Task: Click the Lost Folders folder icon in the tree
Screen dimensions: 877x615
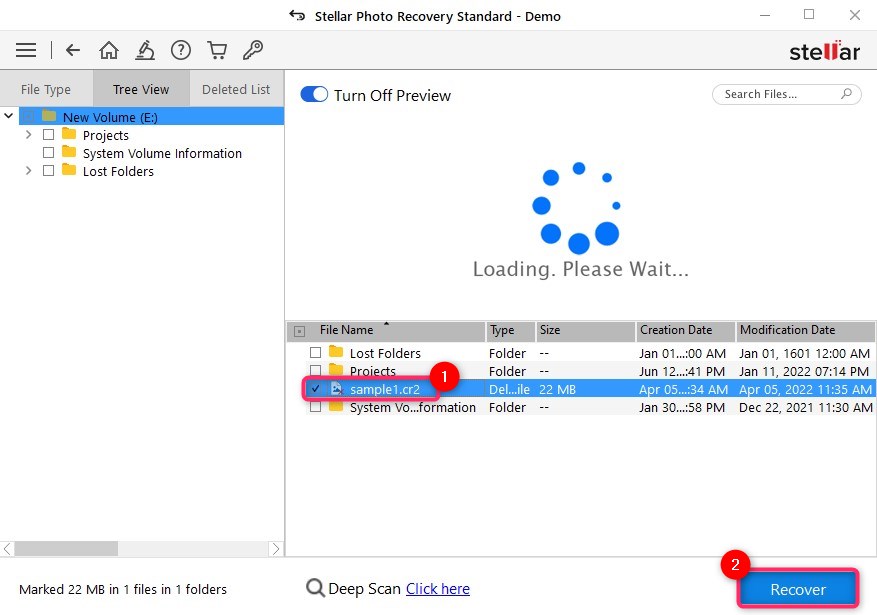Action: [x=69, y=170]
